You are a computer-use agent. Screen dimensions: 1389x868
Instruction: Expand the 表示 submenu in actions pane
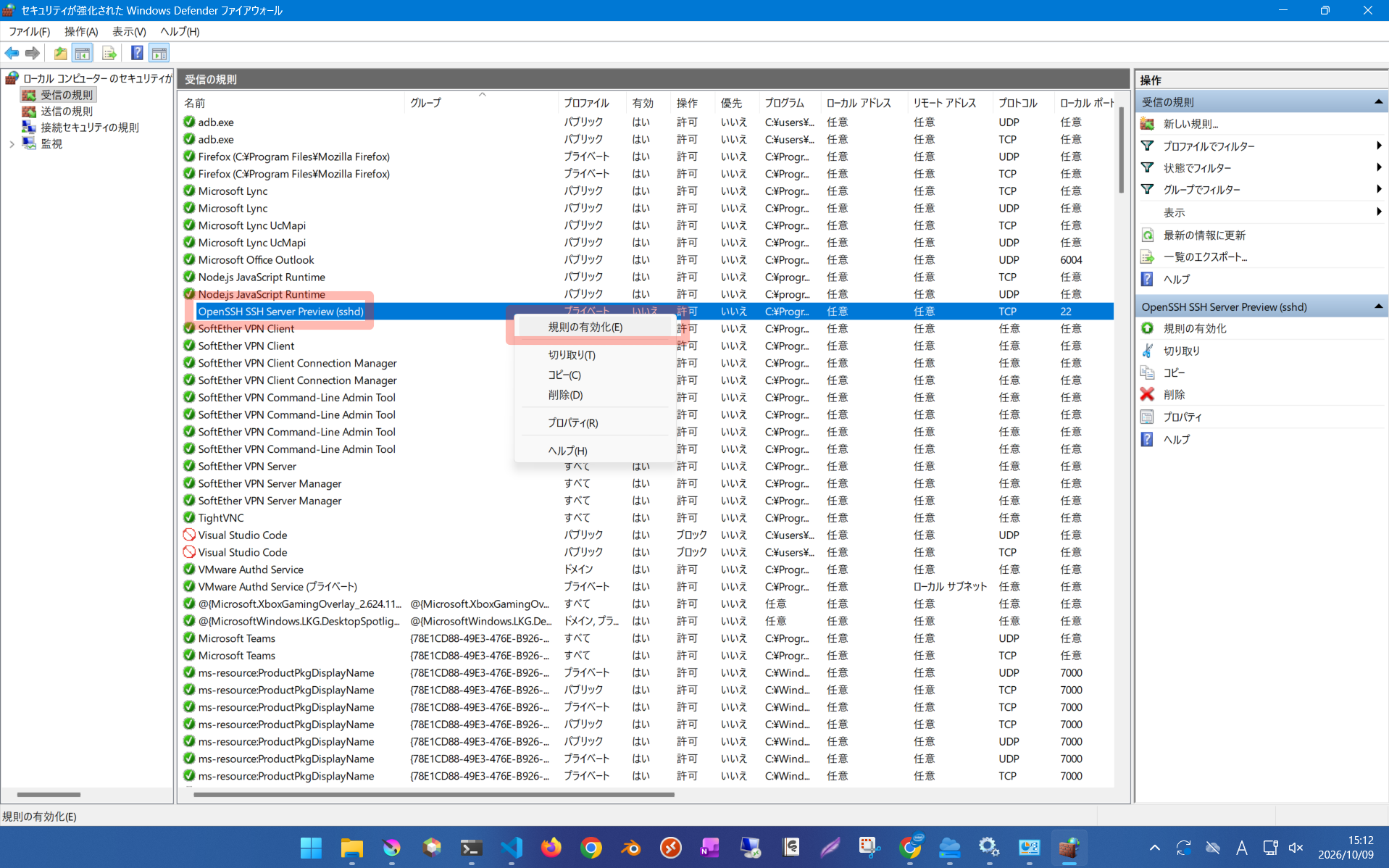1378,212
